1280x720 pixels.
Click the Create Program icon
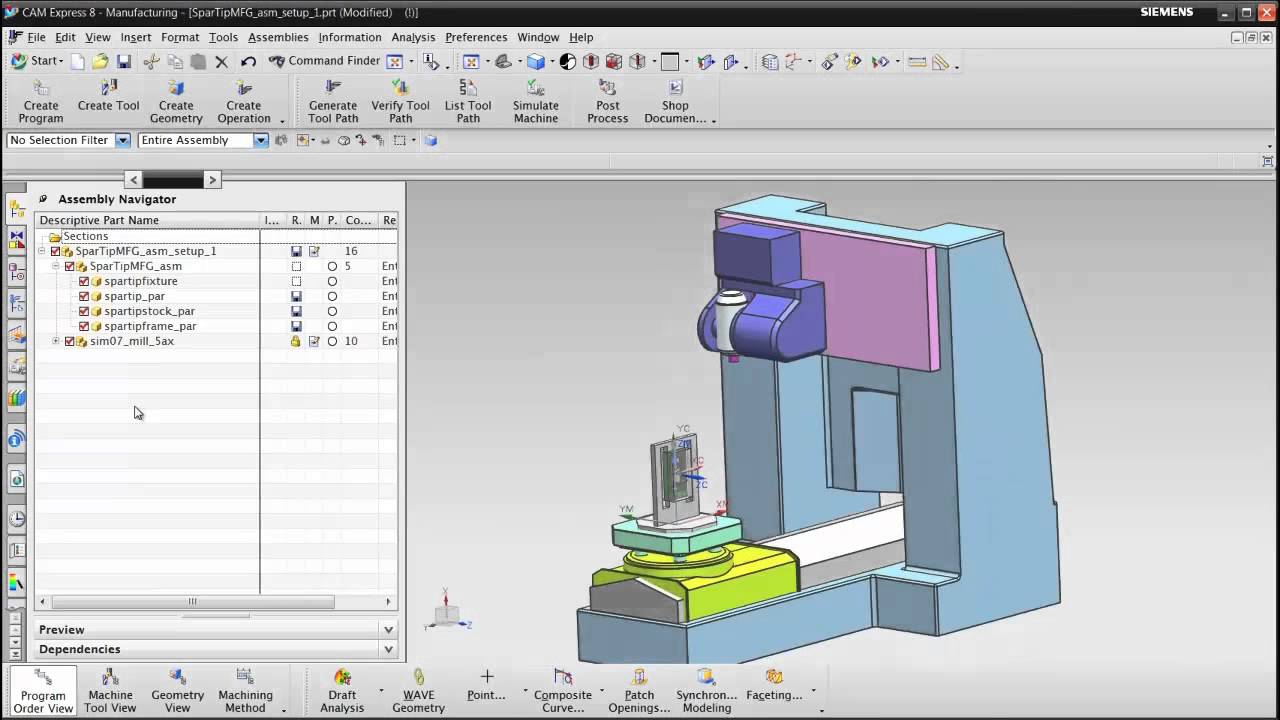[x=41, y=88]
